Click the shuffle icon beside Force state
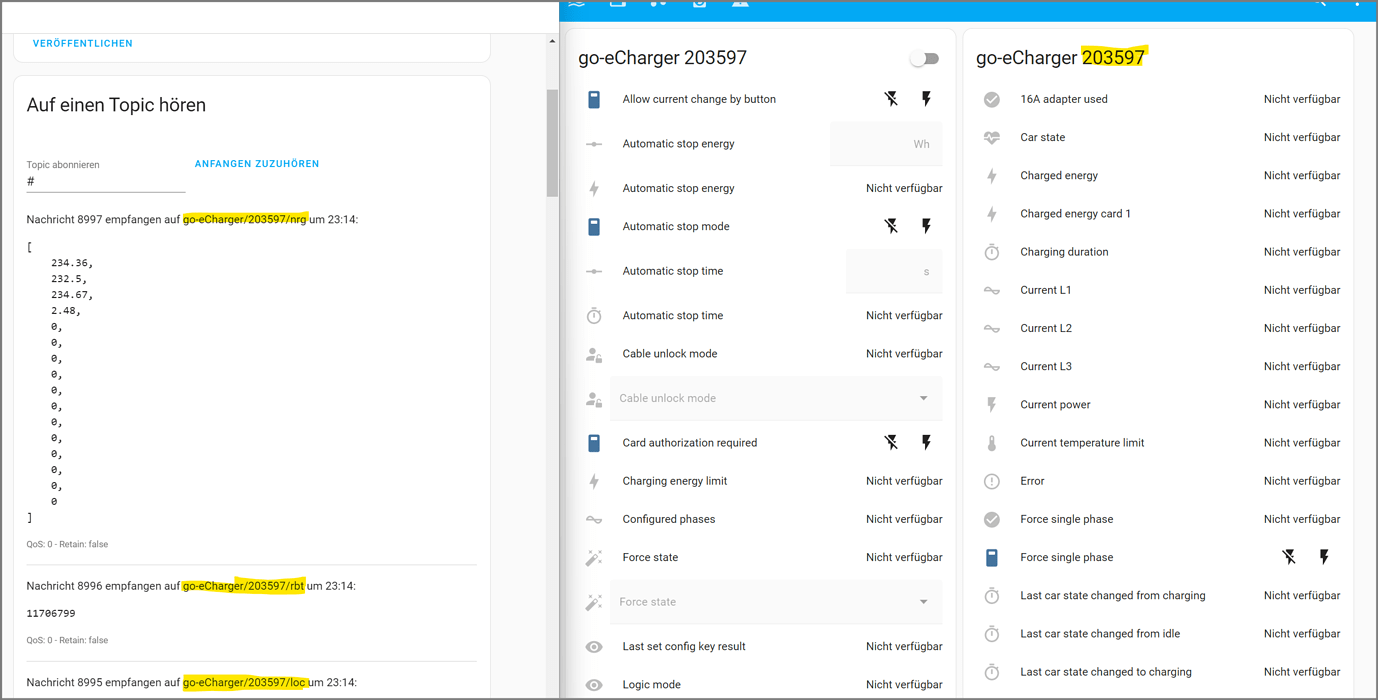Viewport: 1378px width, 700px height. pos(594,557)
